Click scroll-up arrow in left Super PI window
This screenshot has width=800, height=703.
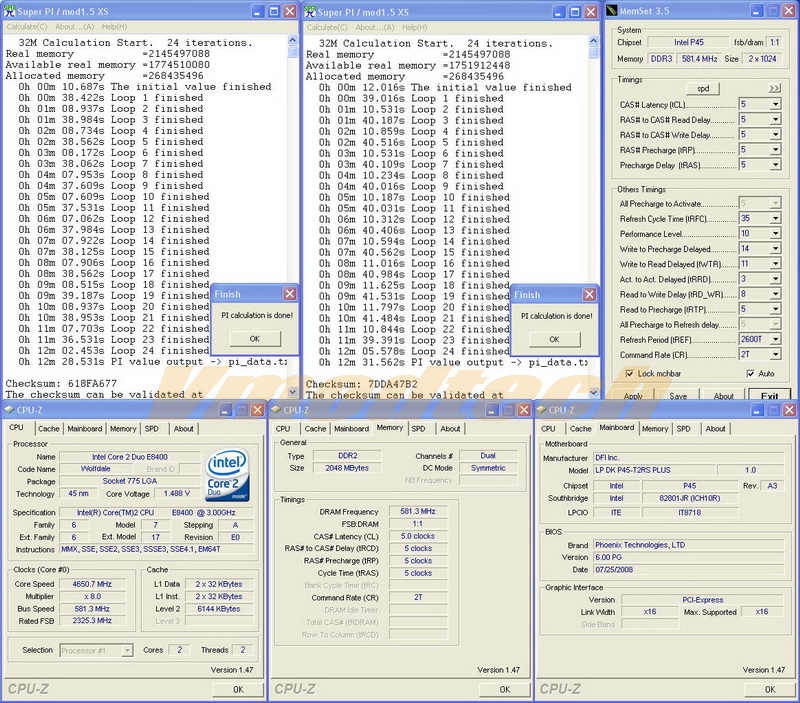[292, 40]
